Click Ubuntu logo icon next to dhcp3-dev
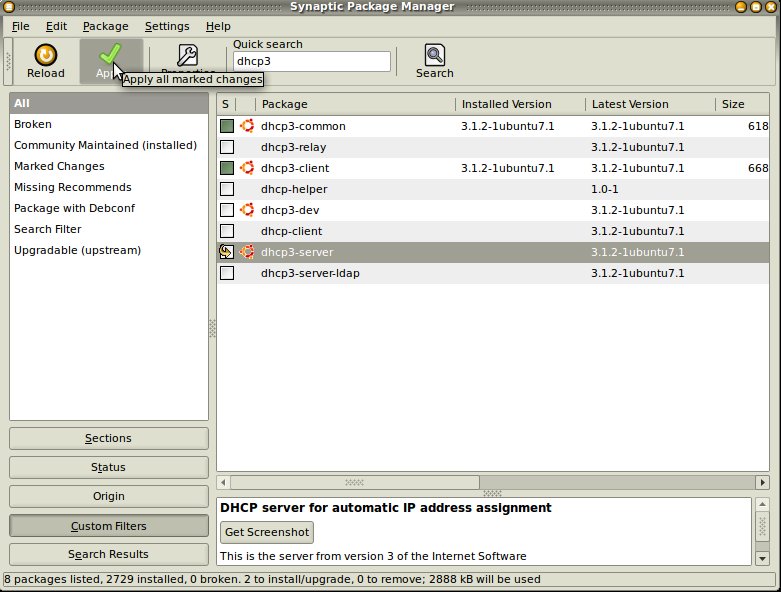The height and width of the screenshot is (592, 781). [247, 210]
